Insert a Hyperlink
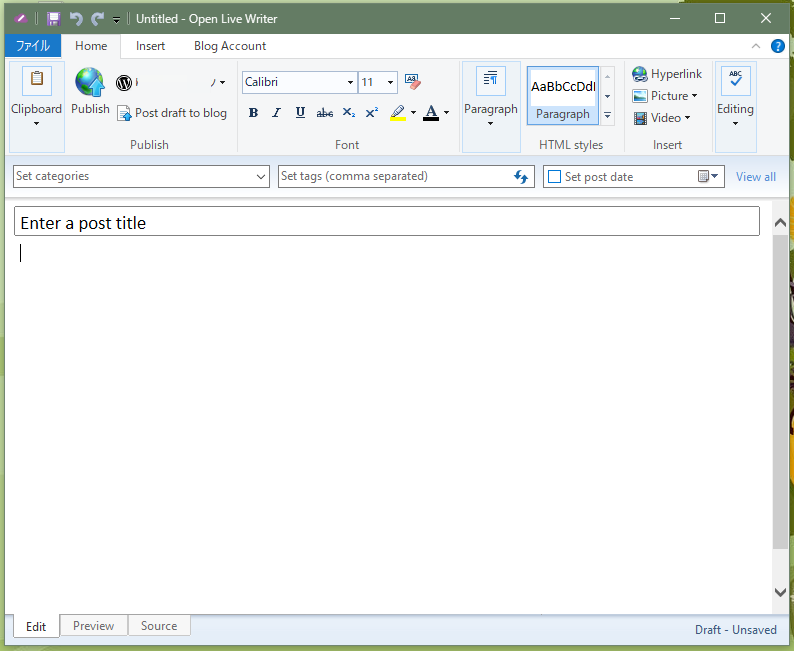The height and width of the screenshot is (651, 794). pyautogui.click(x=667, y=74)
